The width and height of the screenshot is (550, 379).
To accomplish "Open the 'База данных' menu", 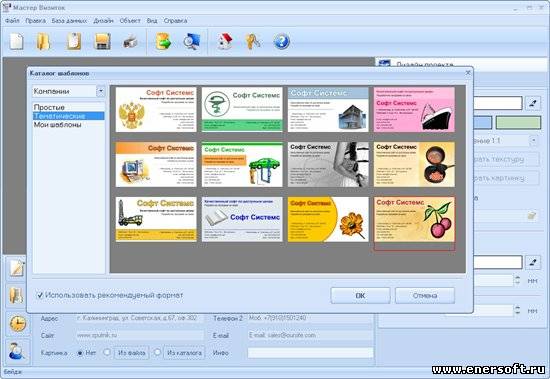I will pos(69,21).
